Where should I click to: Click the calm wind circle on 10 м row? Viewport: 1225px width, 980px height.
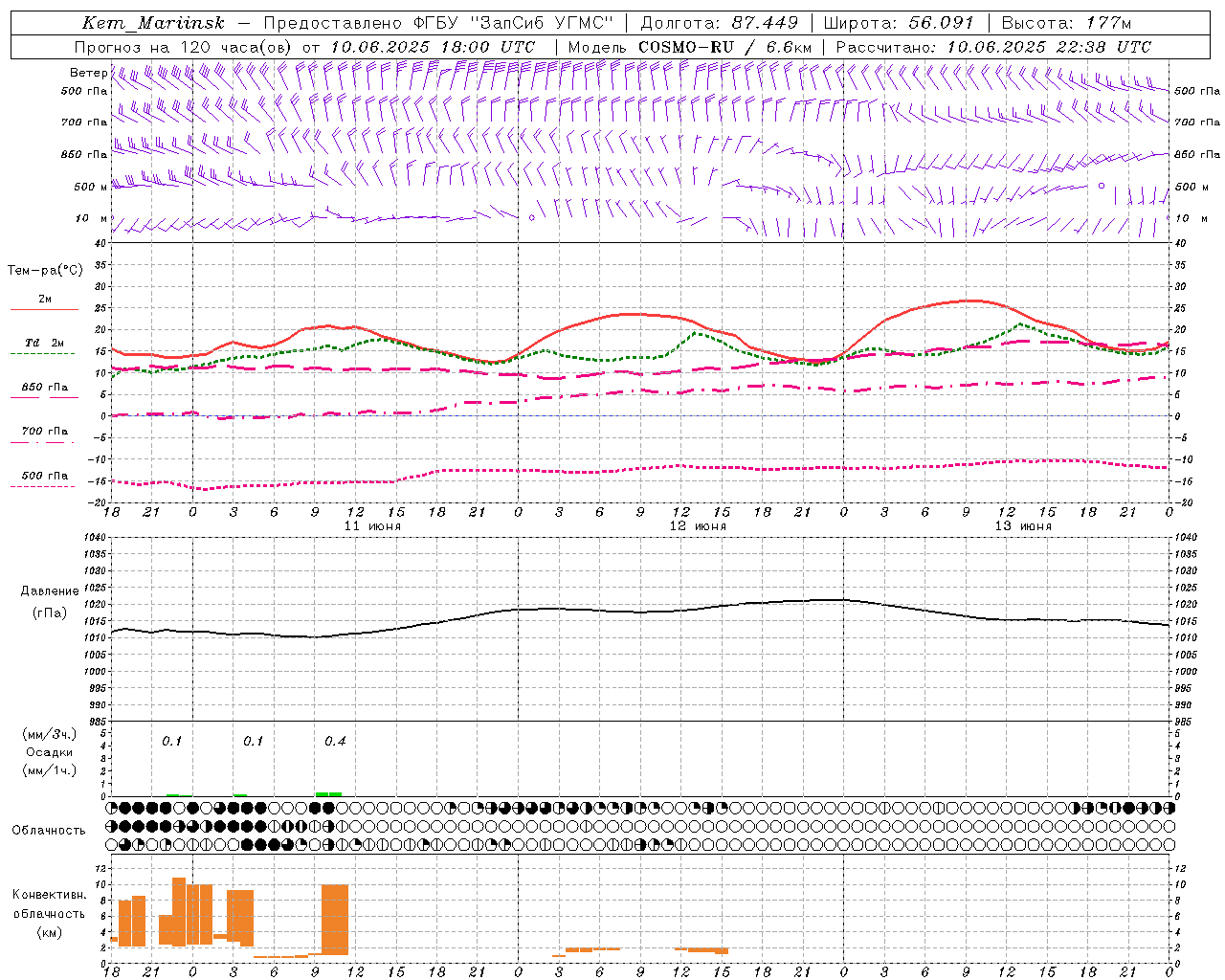(532, 218)
